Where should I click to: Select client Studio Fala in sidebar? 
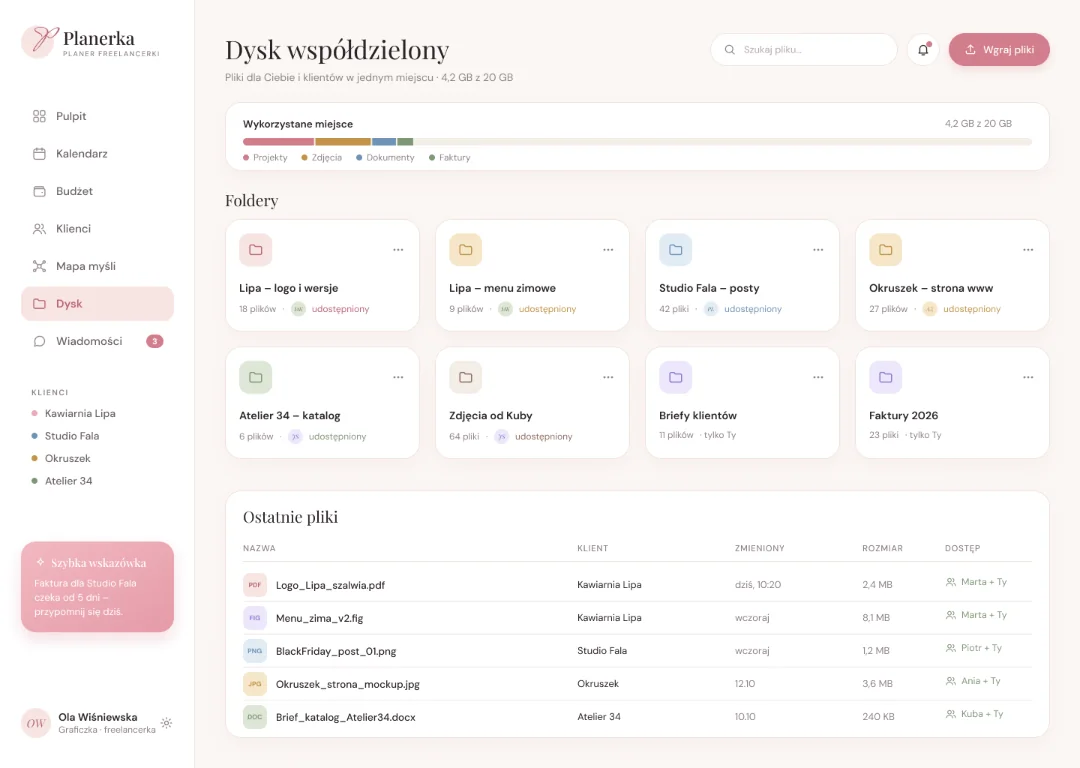[x=65, y=436]
